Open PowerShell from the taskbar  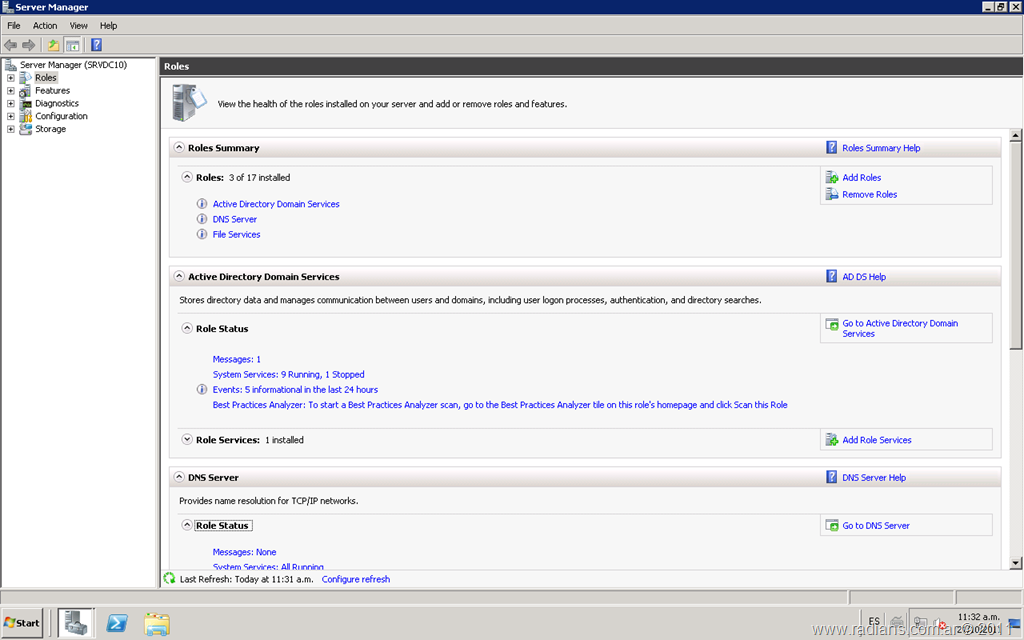[x=117, y=623]
